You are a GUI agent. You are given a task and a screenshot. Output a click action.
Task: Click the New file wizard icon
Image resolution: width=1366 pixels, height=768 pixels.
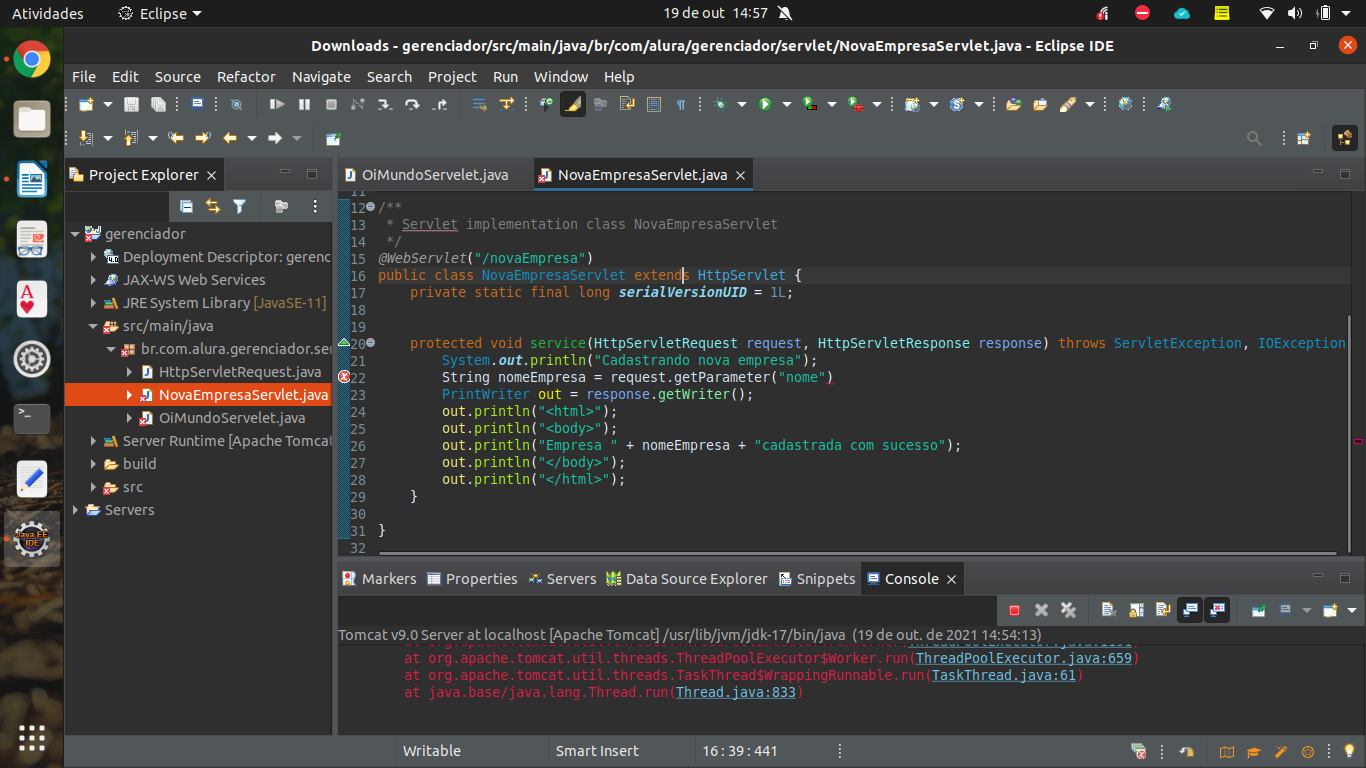click(86, 104)
